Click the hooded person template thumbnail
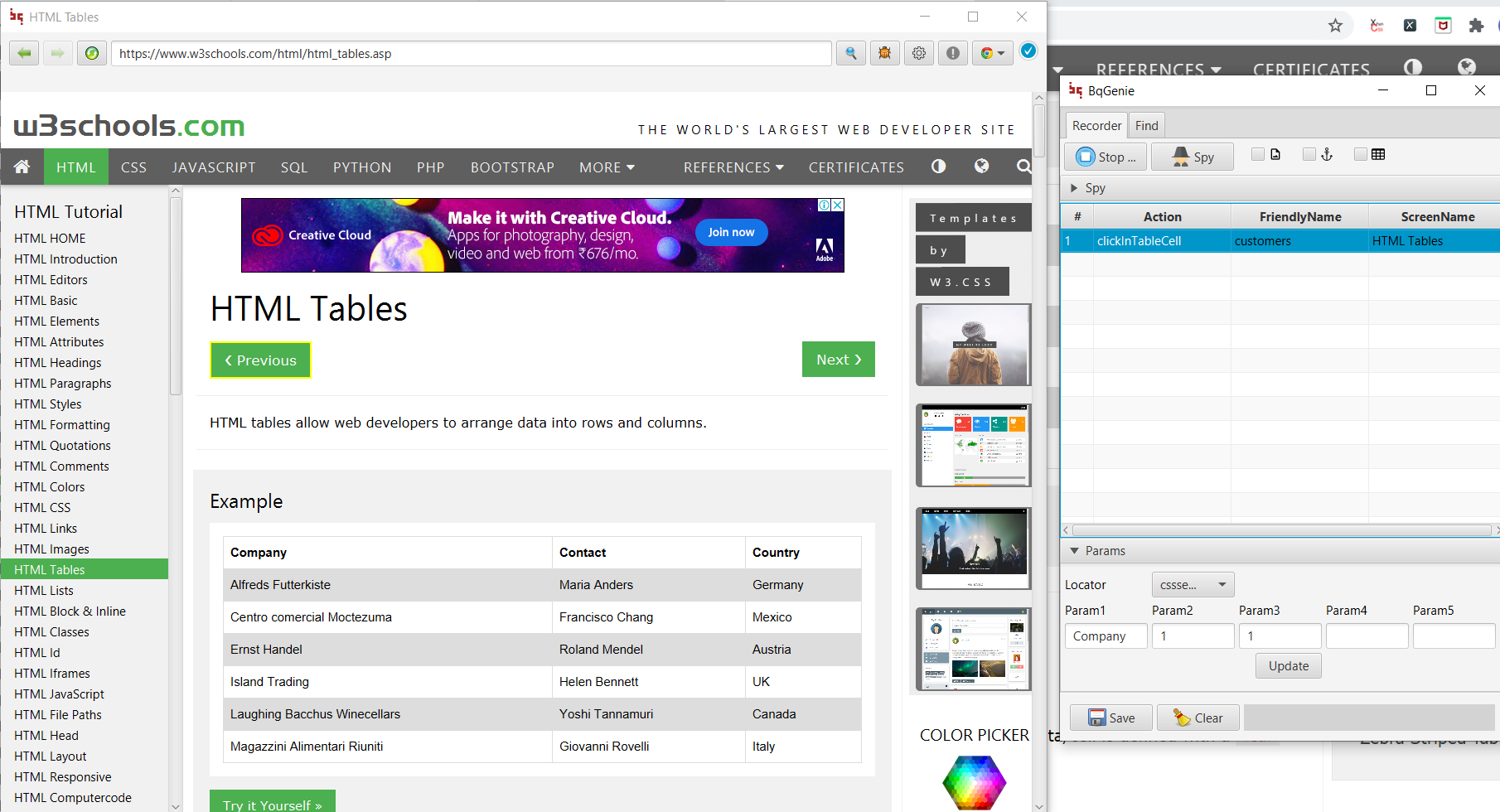The width and height of the screenshot is (1500, 812). tap(974, 345)
